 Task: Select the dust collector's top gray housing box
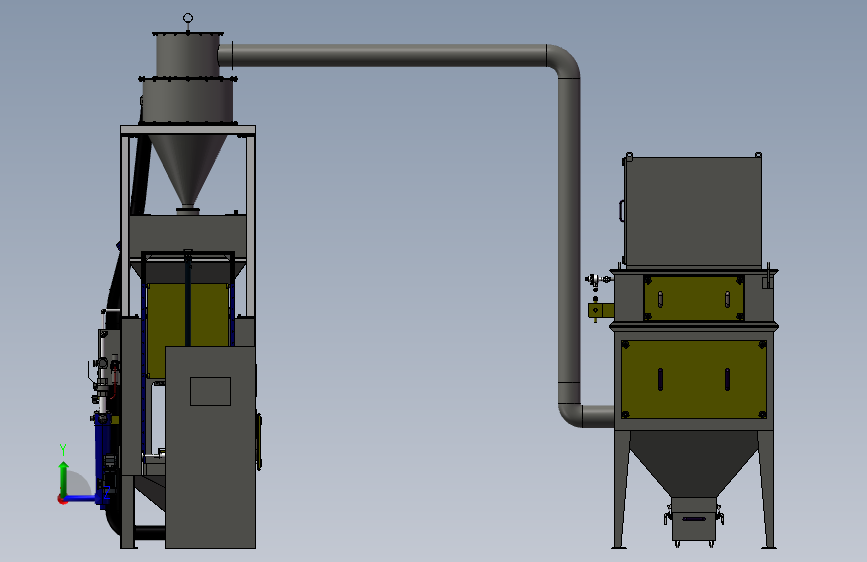(693, 212)
